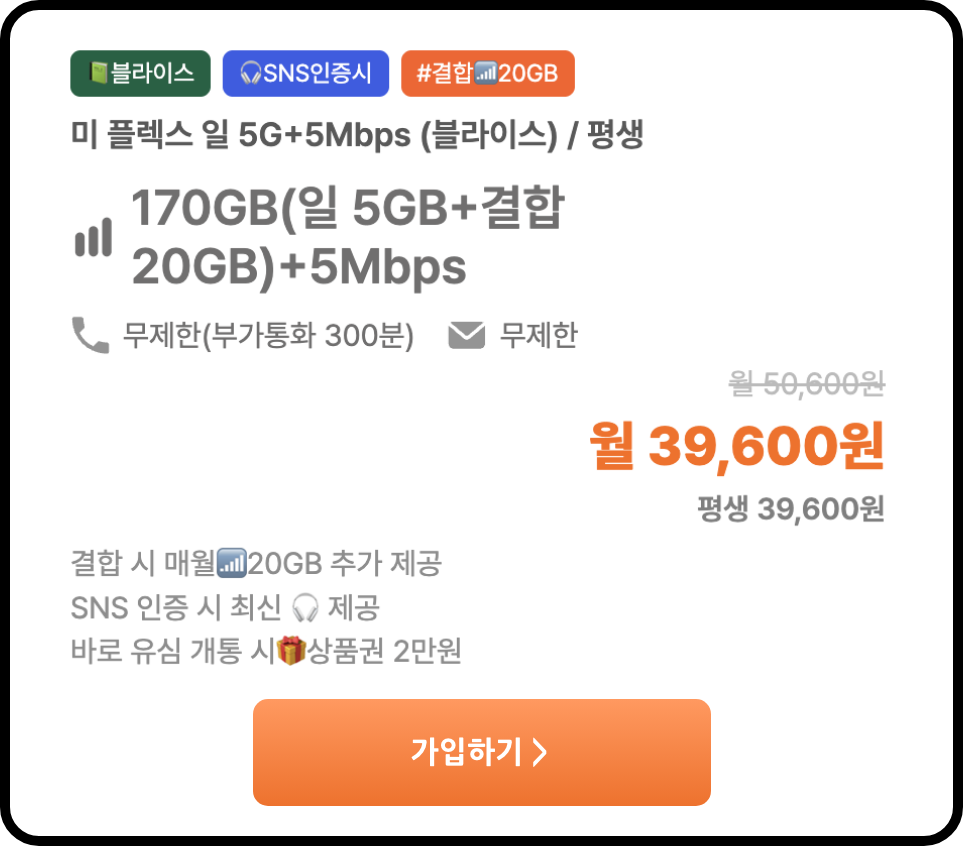
Task: Click the 평생 39,600원 lifetime price text
Action: (790, 509)
